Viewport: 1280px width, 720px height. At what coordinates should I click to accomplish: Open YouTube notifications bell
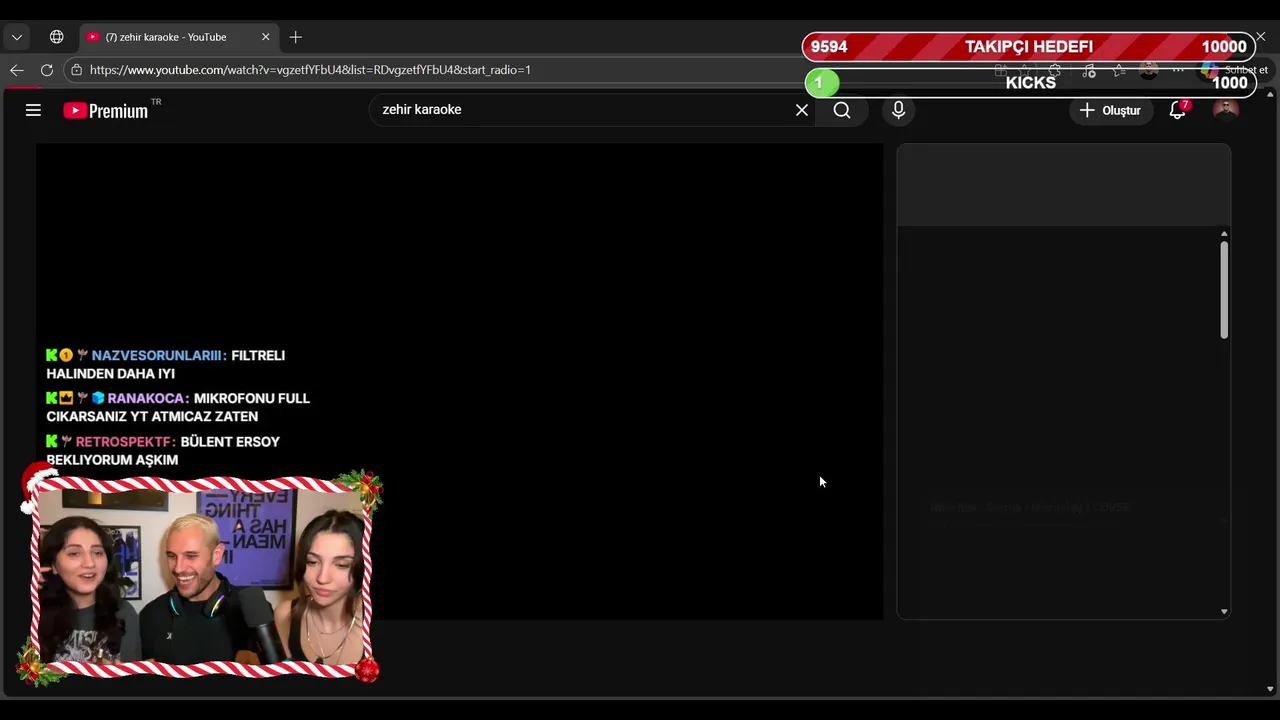tap(1177, 110)
